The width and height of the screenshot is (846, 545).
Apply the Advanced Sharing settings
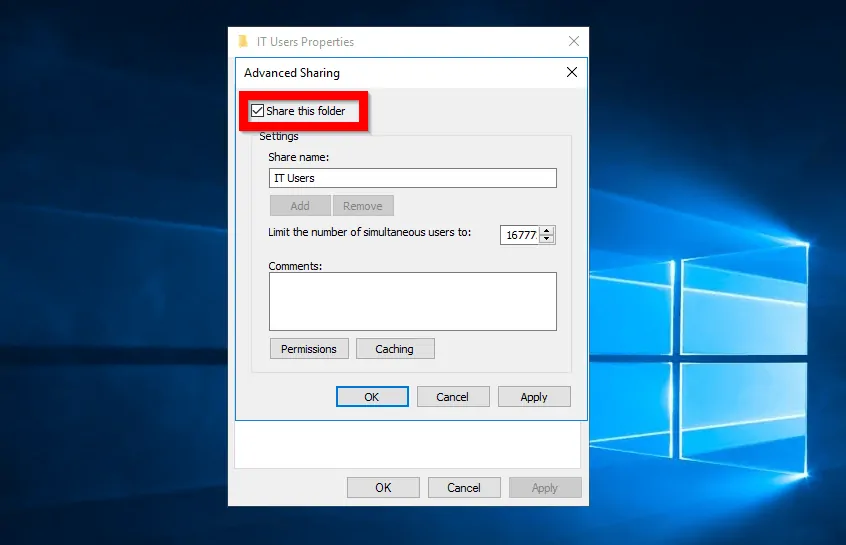[534, 397]
